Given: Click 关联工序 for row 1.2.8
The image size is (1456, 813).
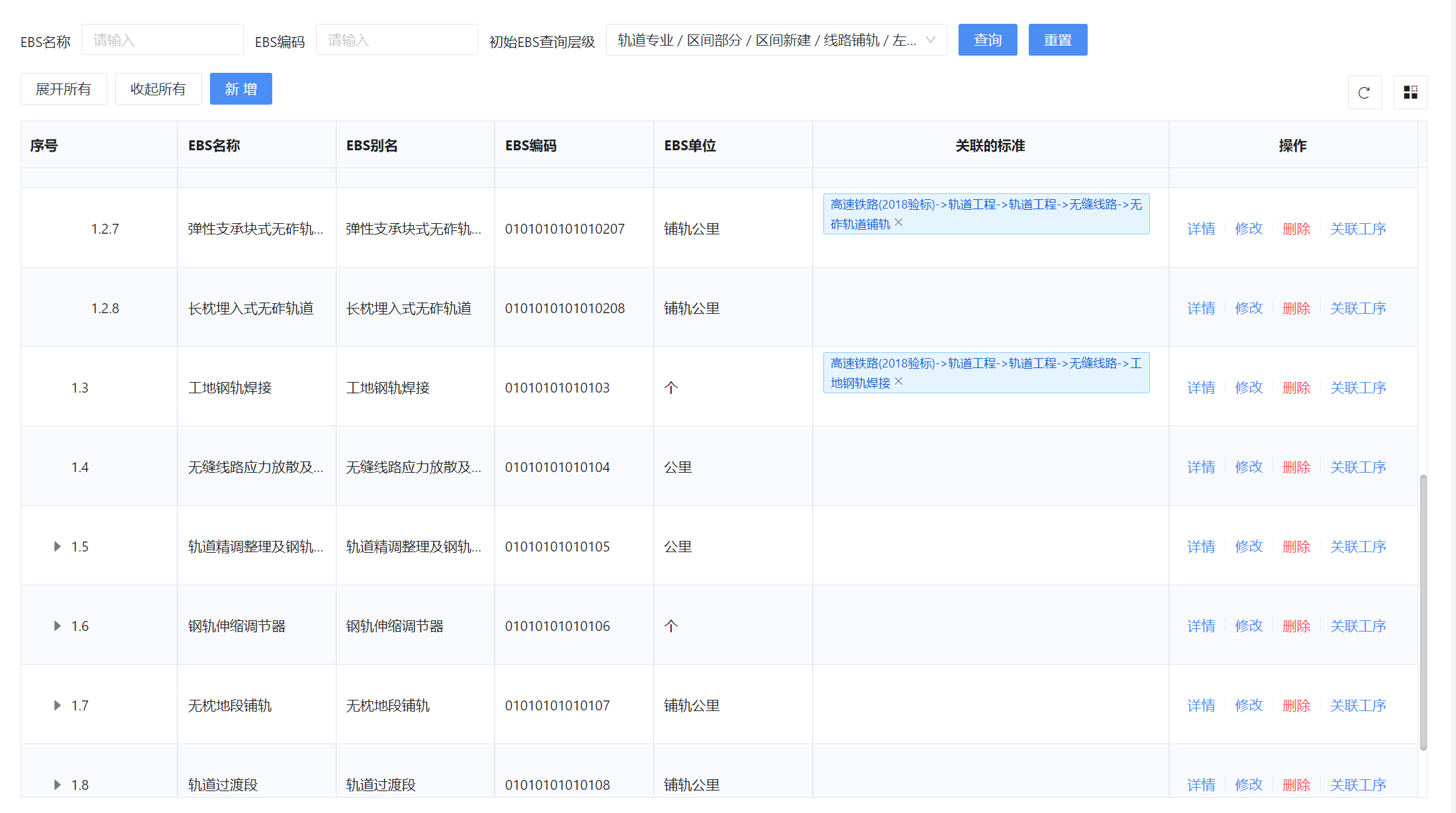Looking at the screenshot, I should point(1358,309).
